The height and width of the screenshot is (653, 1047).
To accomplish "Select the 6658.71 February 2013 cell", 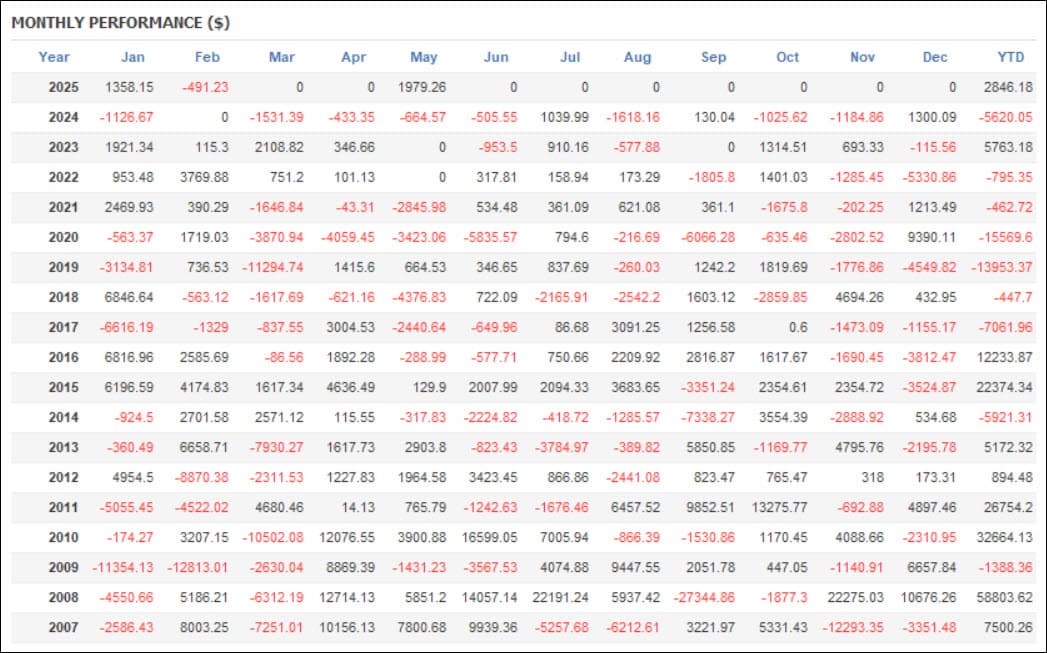I will pos(204,448).
